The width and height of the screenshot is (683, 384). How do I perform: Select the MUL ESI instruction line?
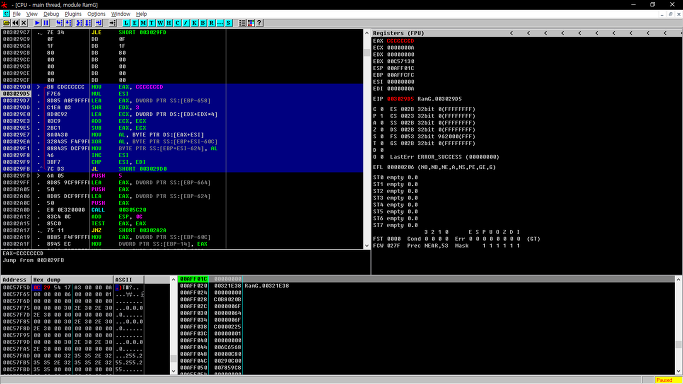[x=182, y=94]
